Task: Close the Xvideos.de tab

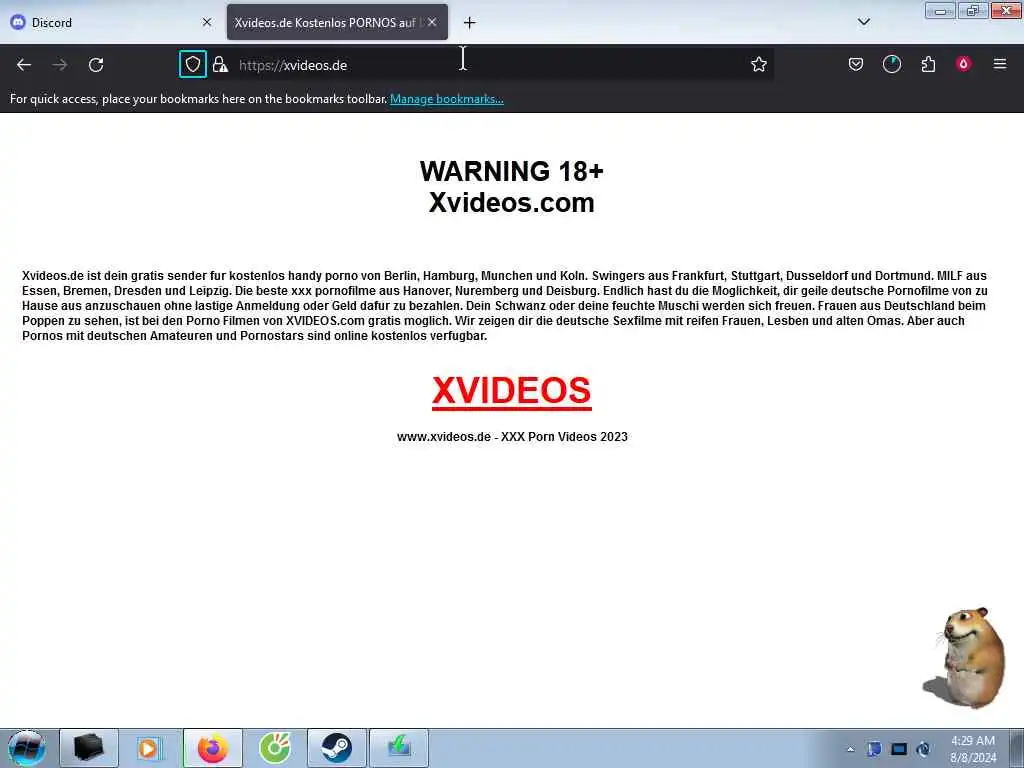Action: [432, 22]
